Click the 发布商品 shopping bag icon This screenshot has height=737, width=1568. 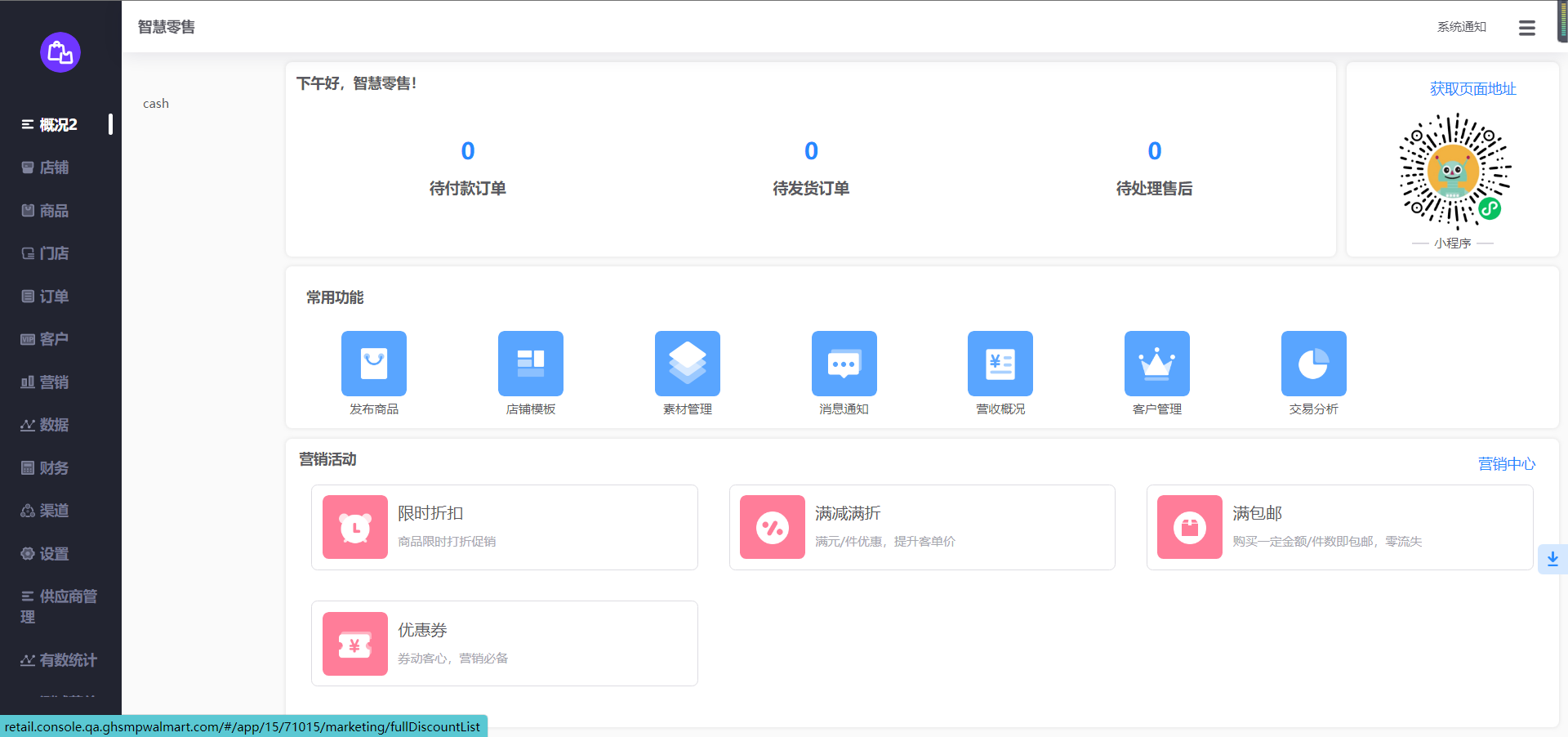373,364
